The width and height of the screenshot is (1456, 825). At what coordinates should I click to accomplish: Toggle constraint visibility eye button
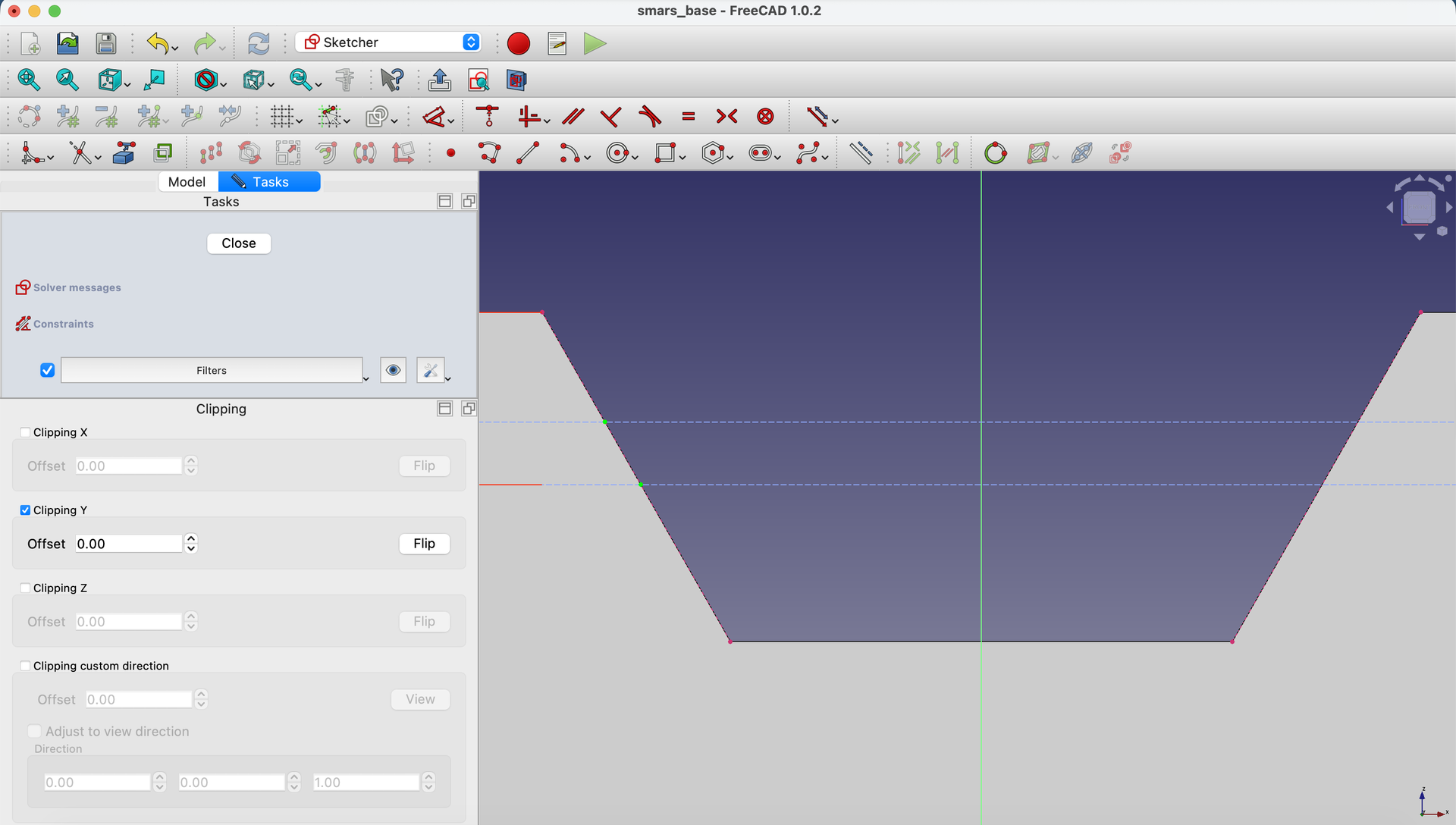393,370
